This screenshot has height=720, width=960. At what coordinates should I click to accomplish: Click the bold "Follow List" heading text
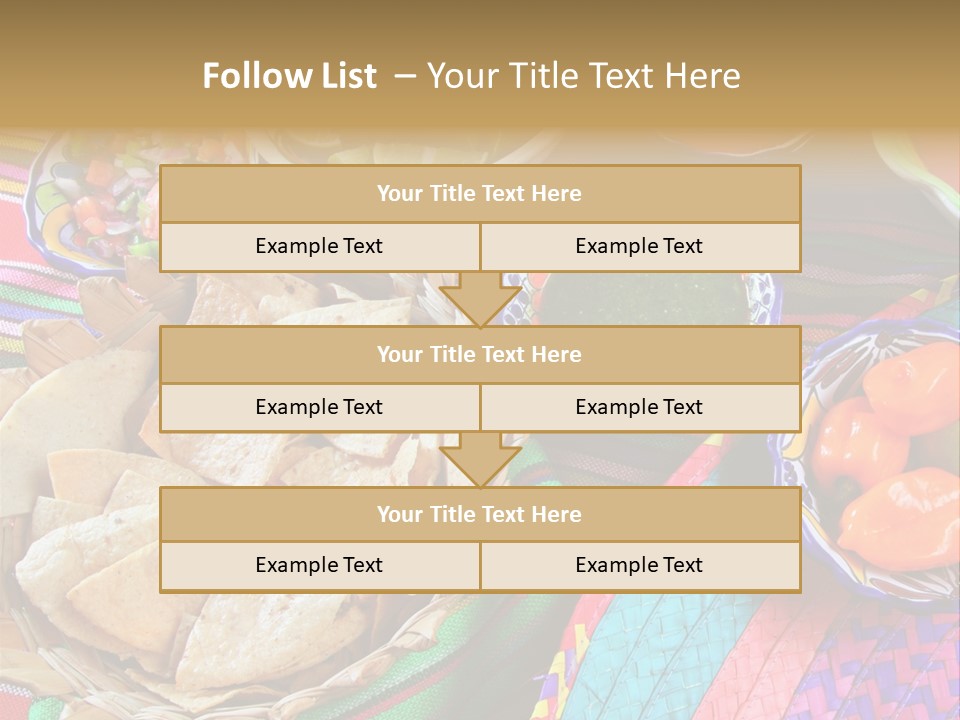tap(290, 76)
